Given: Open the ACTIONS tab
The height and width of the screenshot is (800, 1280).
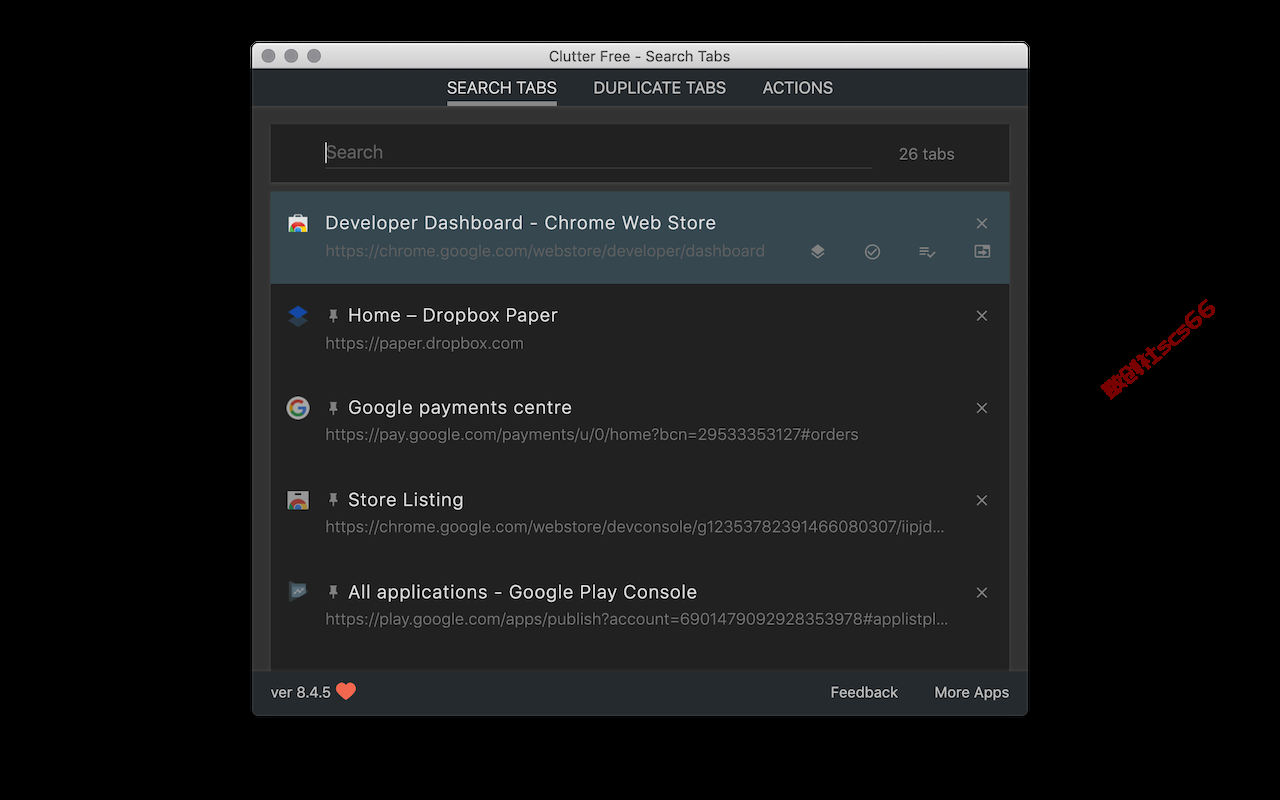Looking at the screenshot, I should point(798,88).
